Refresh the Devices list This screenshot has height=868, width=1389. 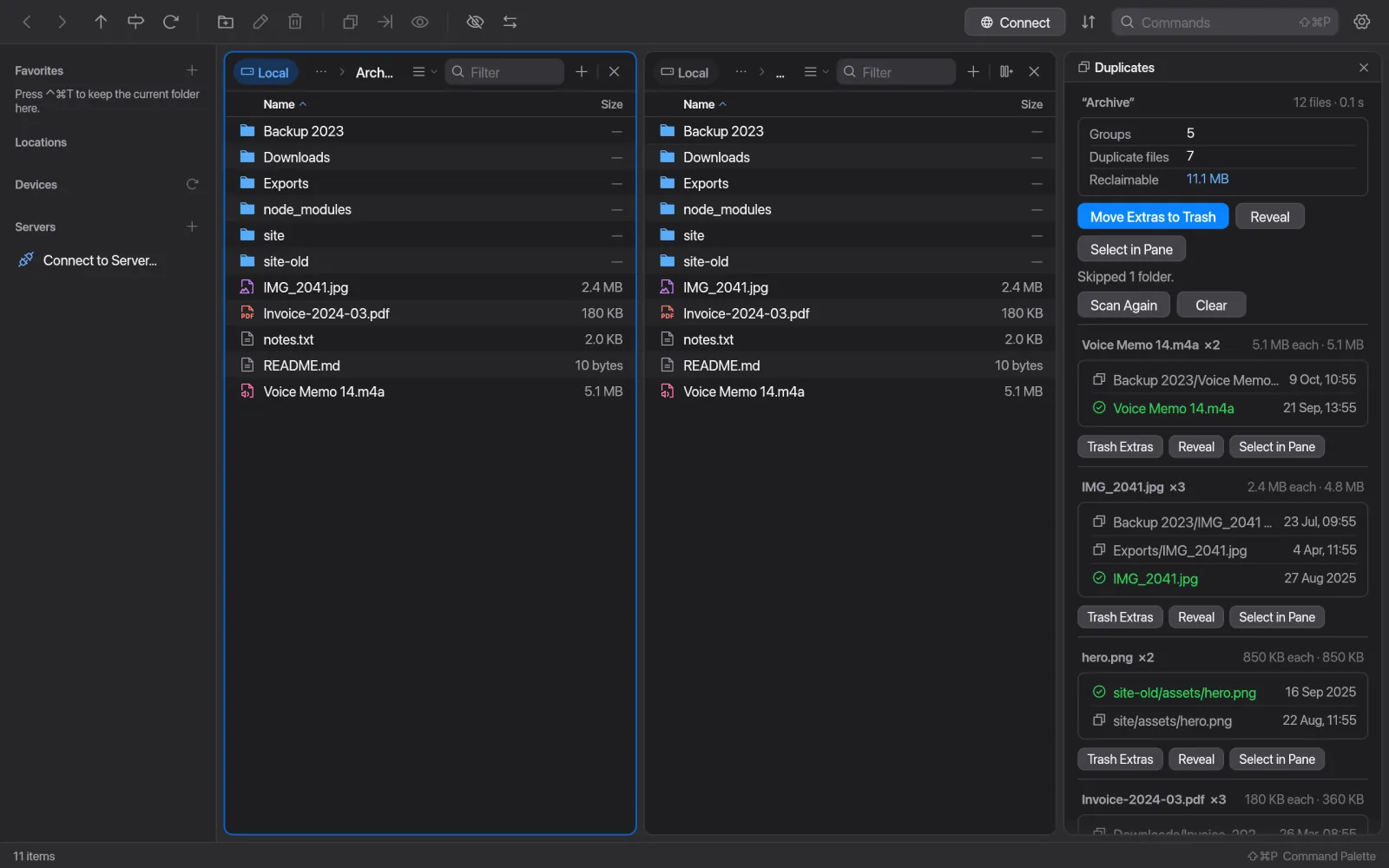[192, 184]
